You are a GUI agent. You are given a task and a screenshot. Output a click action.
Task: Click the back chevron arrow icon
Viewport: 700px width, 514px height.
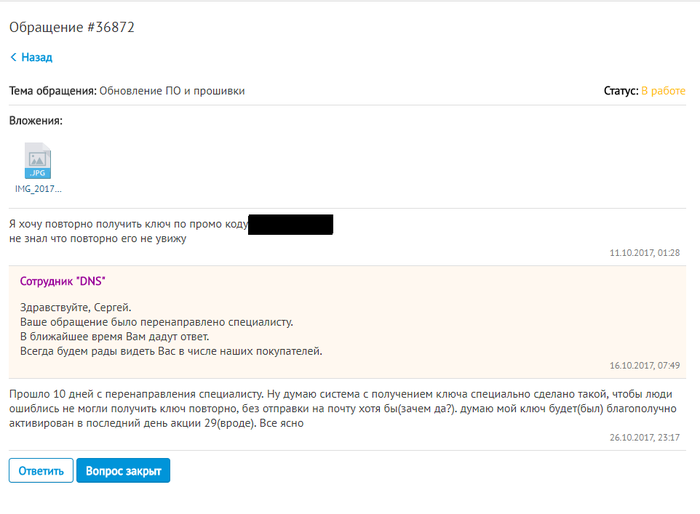click(x=13, y=58)
